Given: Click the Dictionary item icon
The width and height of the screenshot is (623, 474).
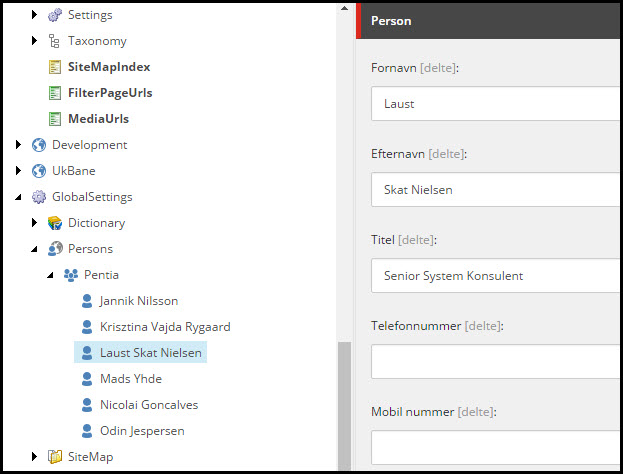Looking at the screenshot, I should point(55,223).
